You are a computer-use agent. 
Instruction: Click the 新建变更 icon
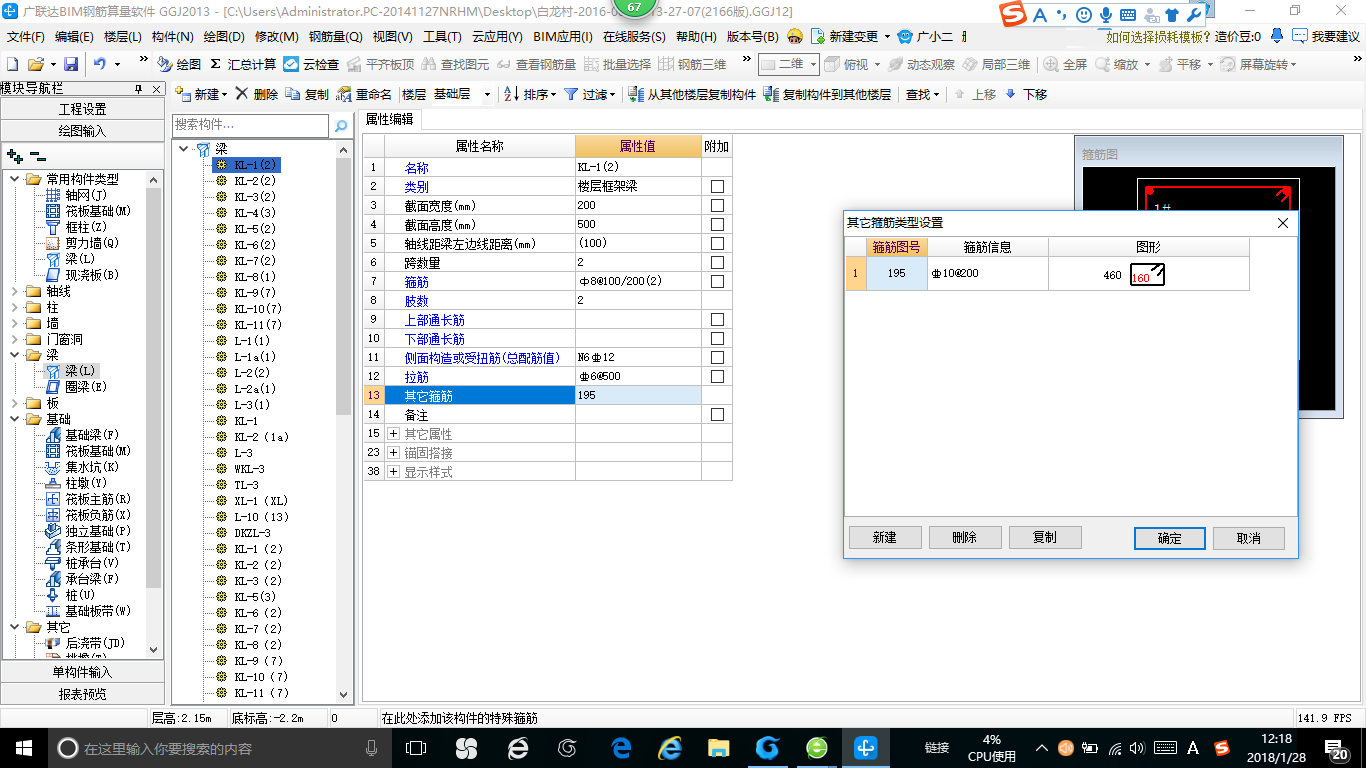pyautogui.click(x=818, y=36)
